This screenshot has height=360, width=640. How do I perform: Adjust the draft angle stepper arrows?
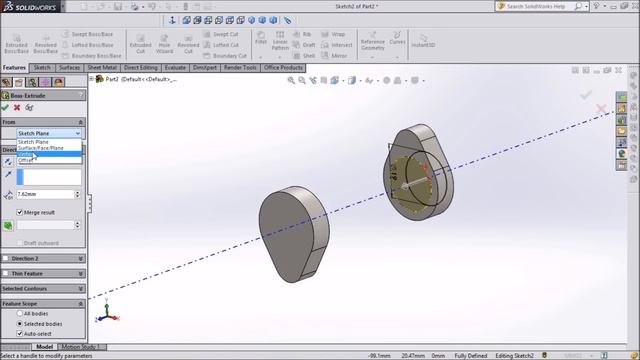point(77,225)
